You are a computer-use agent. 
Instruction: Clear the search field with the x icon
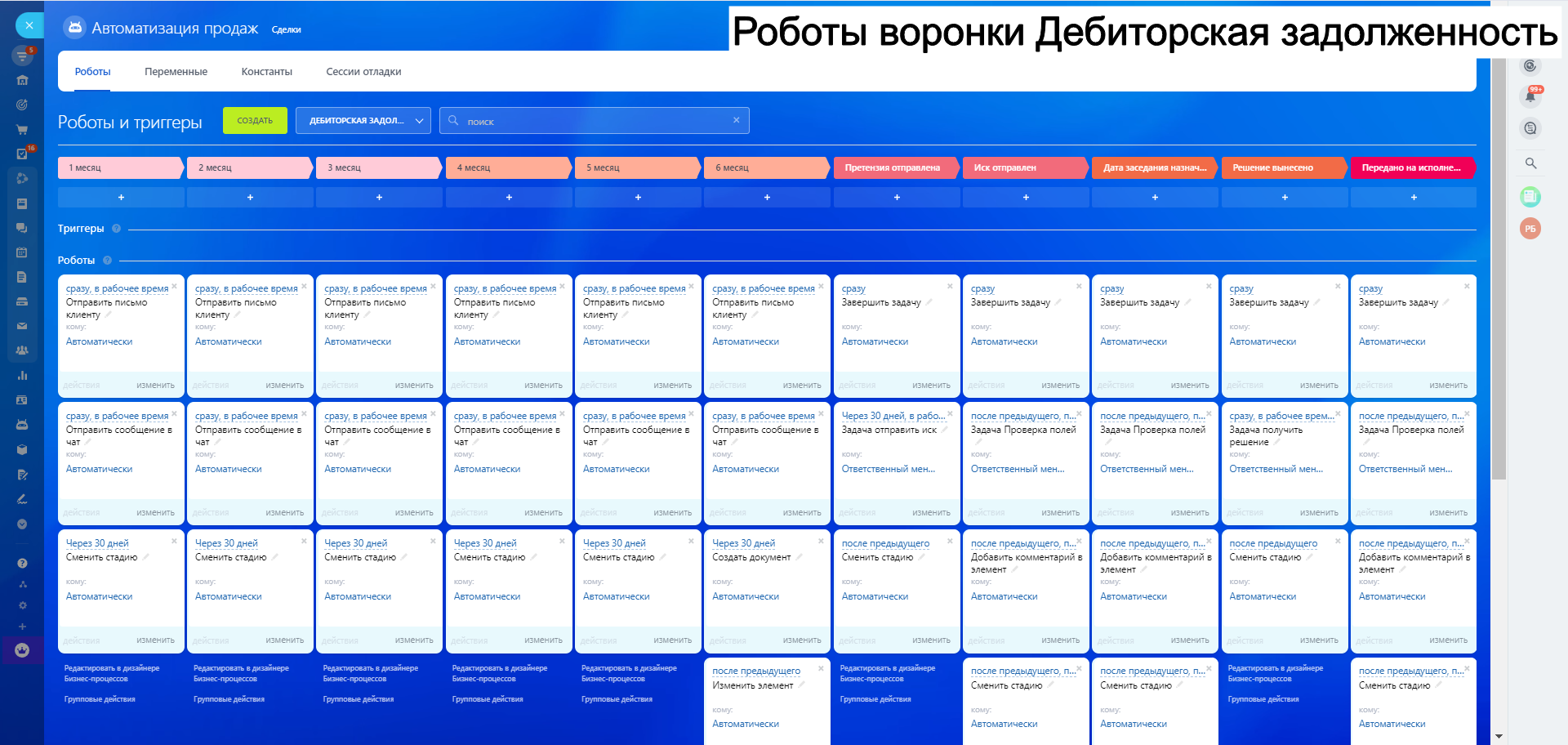736,120
